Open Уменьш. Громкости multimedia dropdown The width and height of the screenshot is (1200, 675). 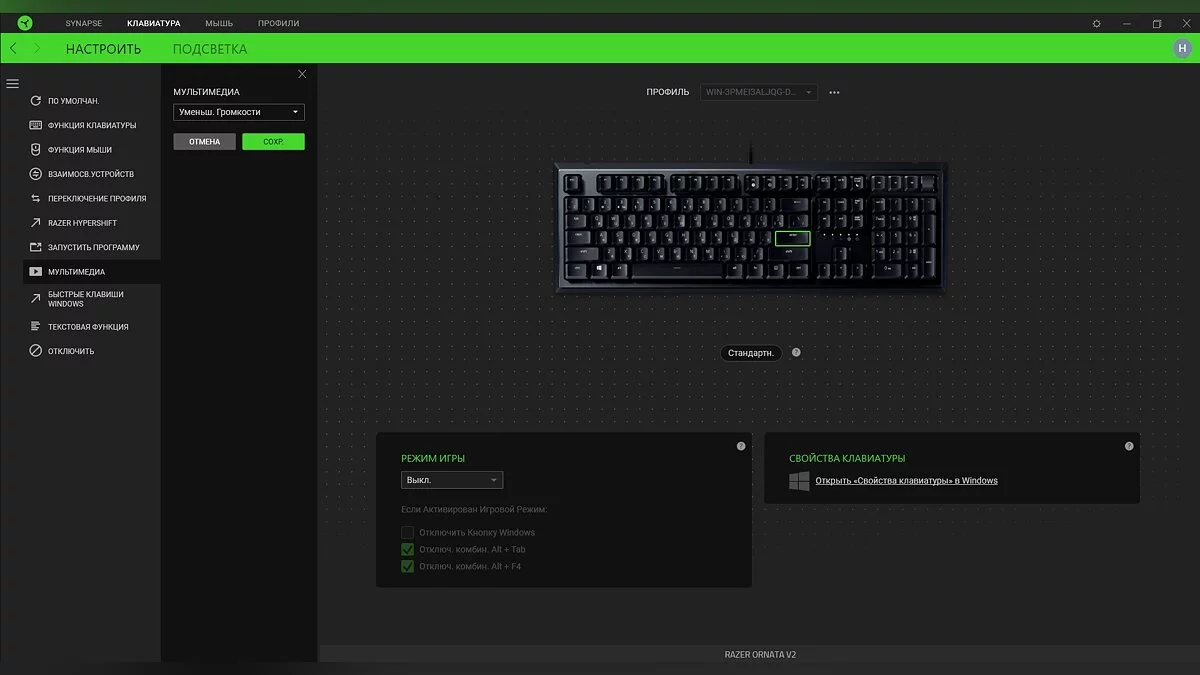(x=239, y=112)
